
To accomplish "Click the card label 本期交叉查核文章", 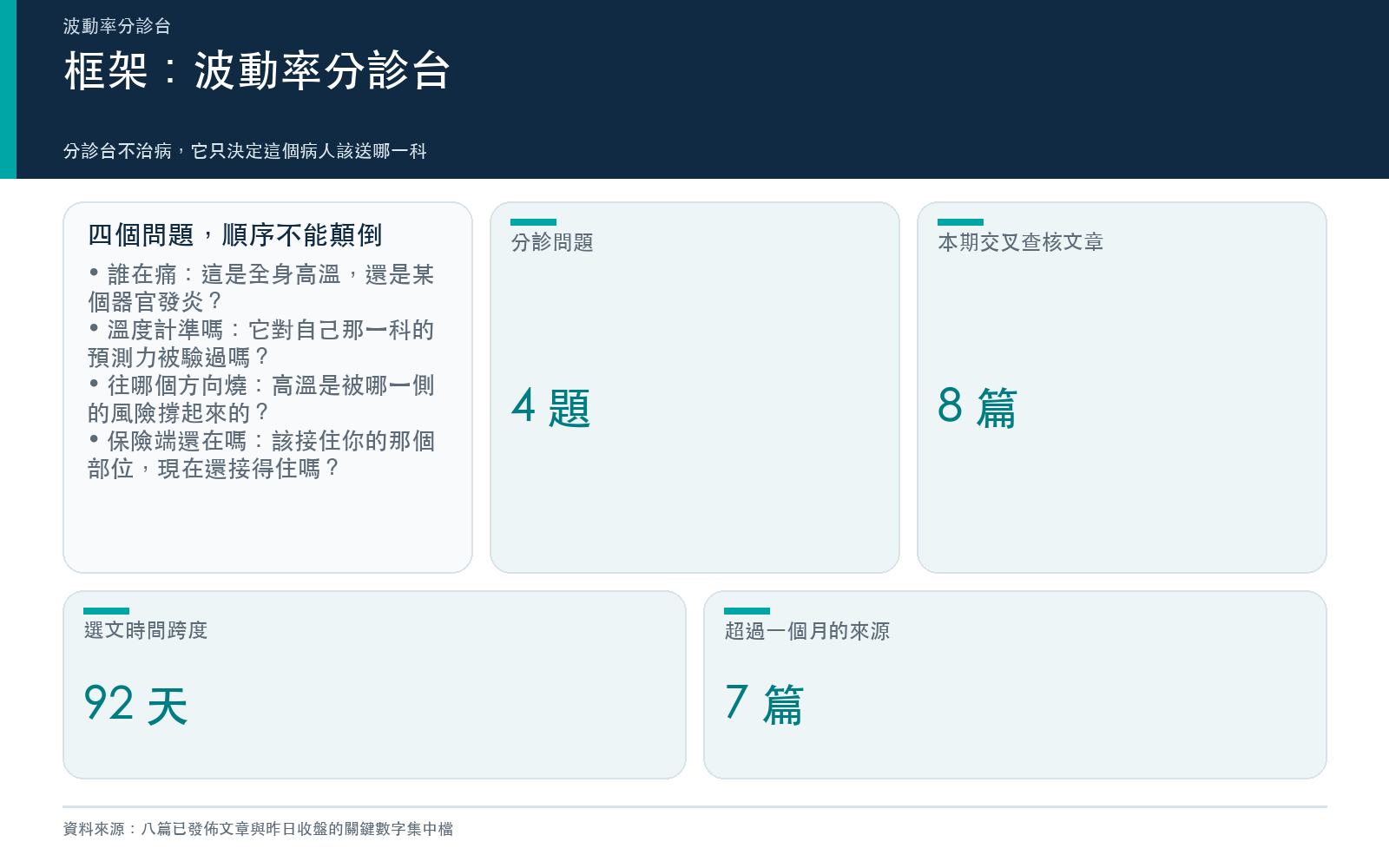I will pos(1021,242).
